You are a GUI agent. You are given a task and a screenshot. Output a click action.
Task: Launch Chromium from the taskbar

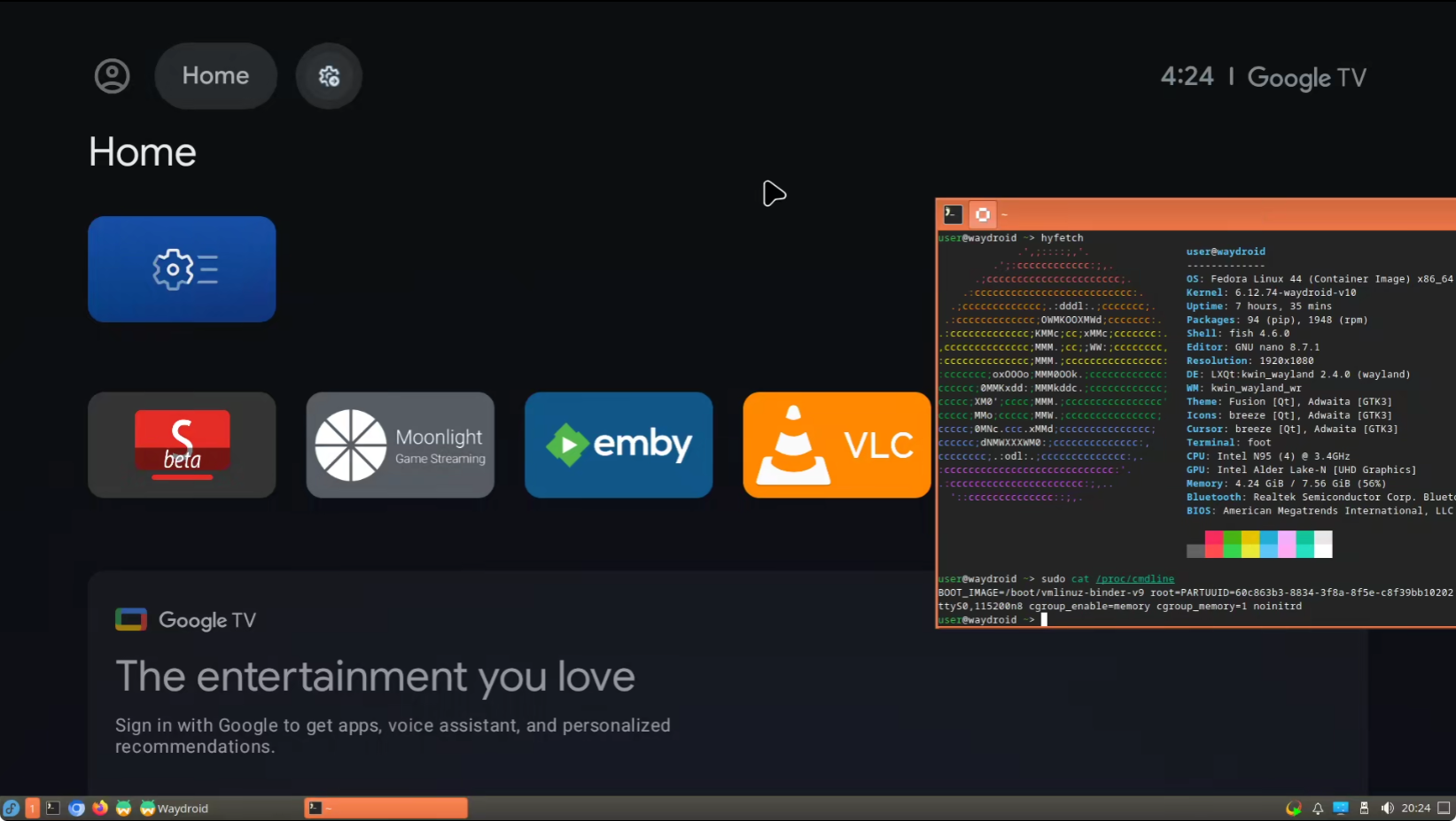77,808
